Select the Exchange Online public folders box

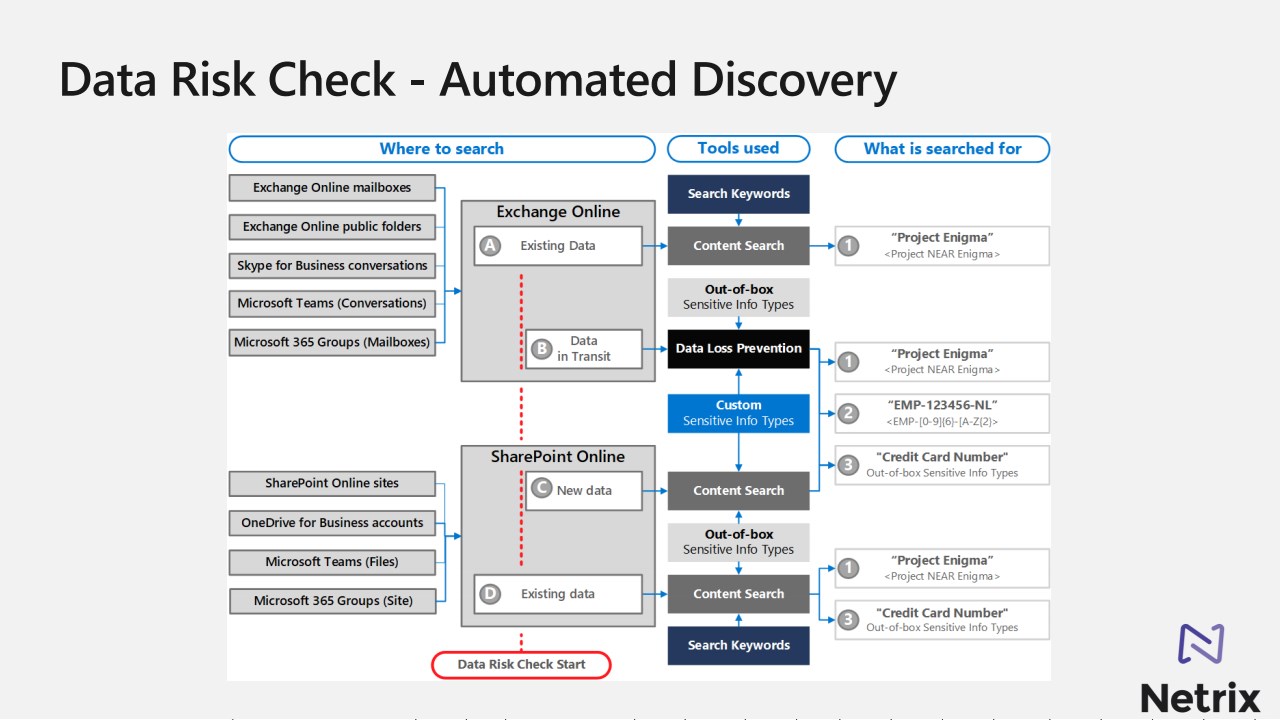[x=332, y=227]
